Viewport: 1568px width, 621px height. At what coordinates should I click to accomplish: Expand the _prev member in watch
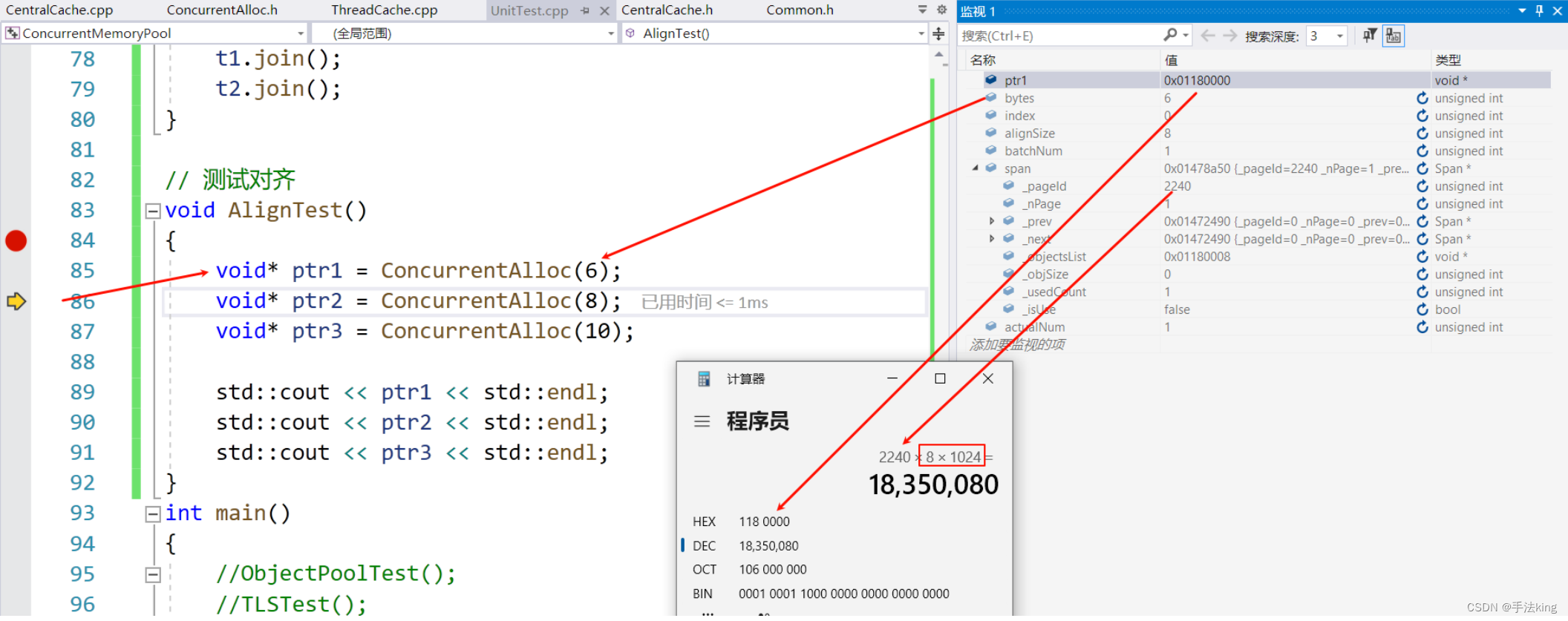[993, 221]
